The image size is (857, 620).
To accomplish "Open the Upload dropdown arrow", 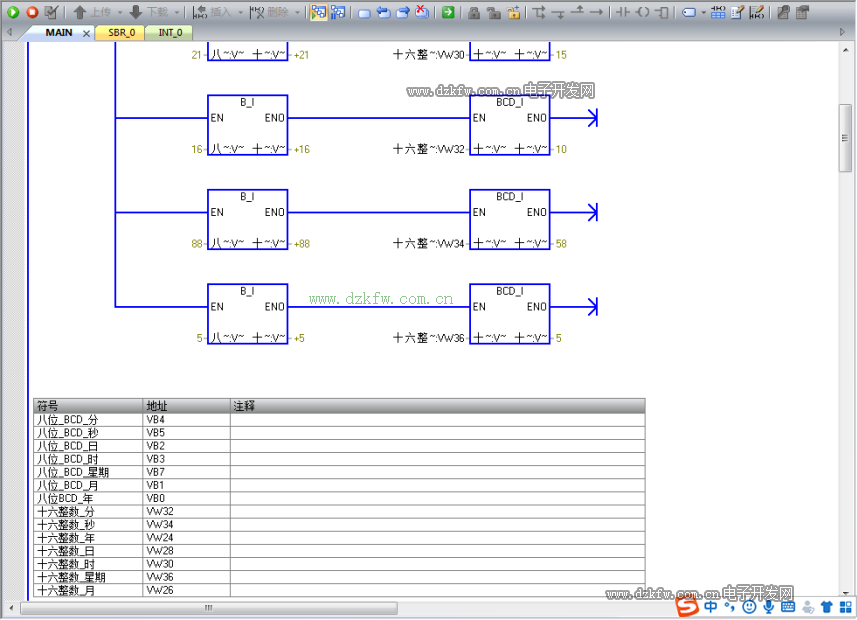I will tap(120, 12).
